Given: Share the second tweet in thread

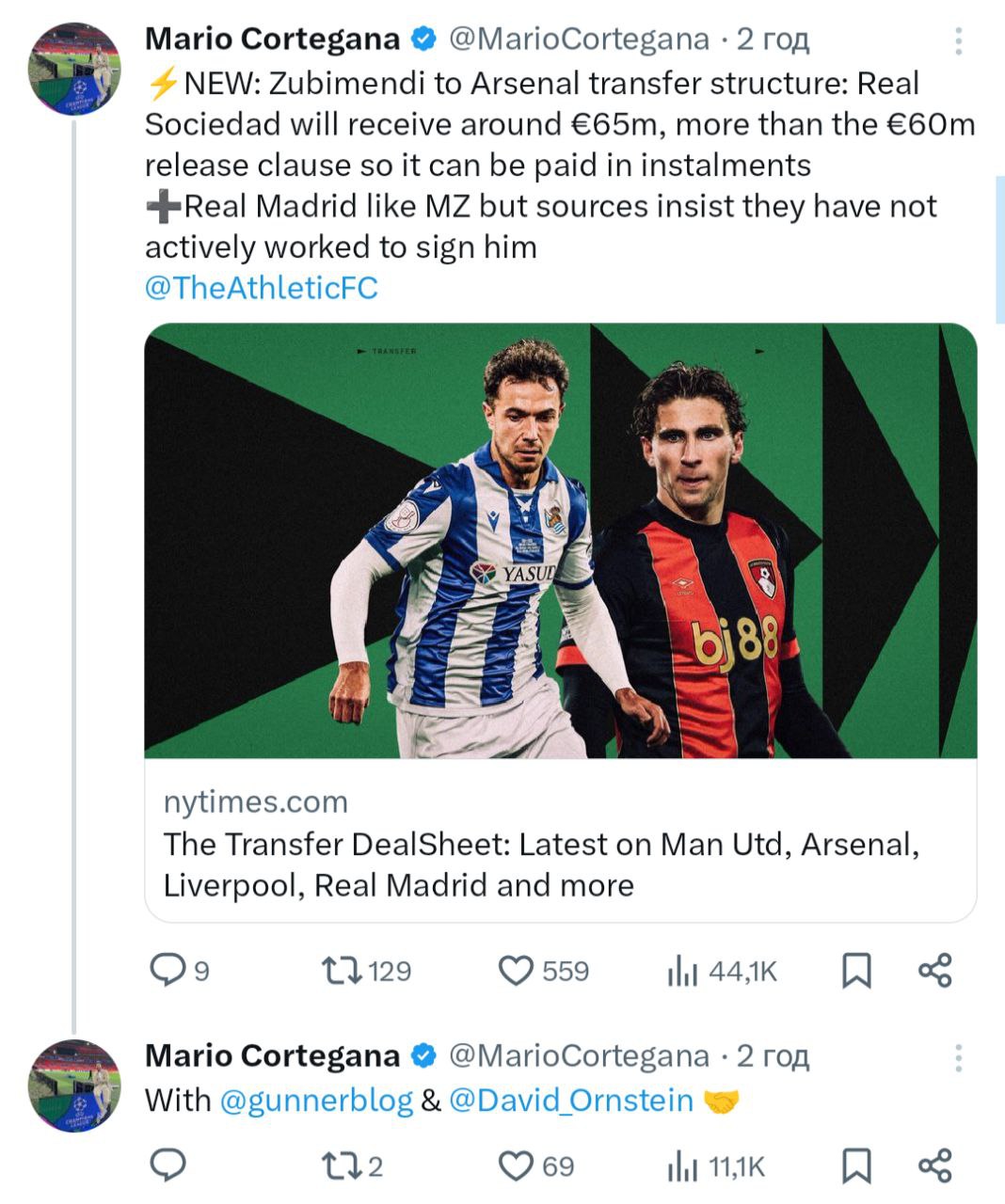Looking at the screenshot, I should pyautogui.click(x=934, y=1165).
